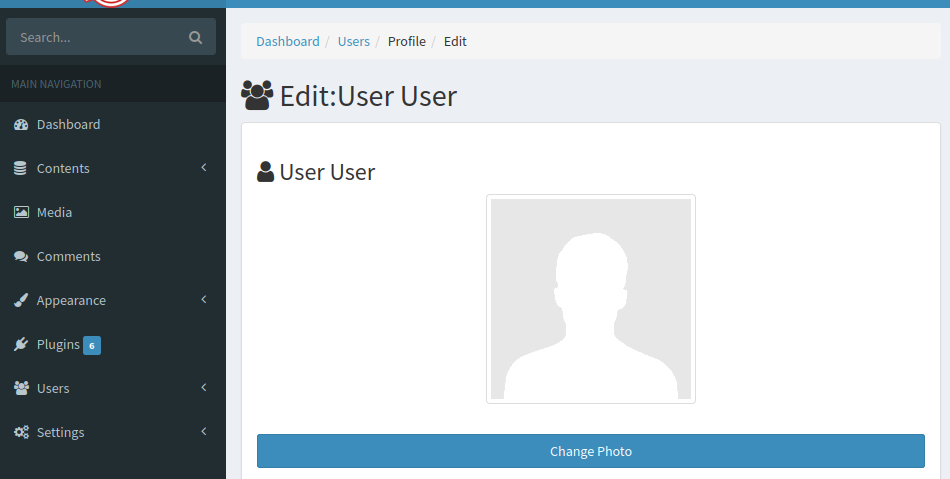Expand the Users submenu arrow
Screen dimensions: 950x479
[204, 387]
